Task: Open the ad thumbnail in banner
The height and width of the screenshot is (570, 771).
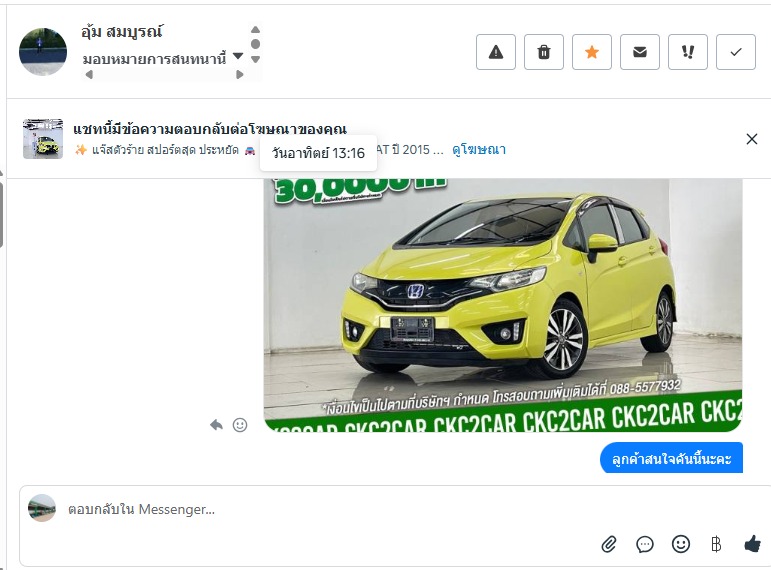Action: [43, 139]
